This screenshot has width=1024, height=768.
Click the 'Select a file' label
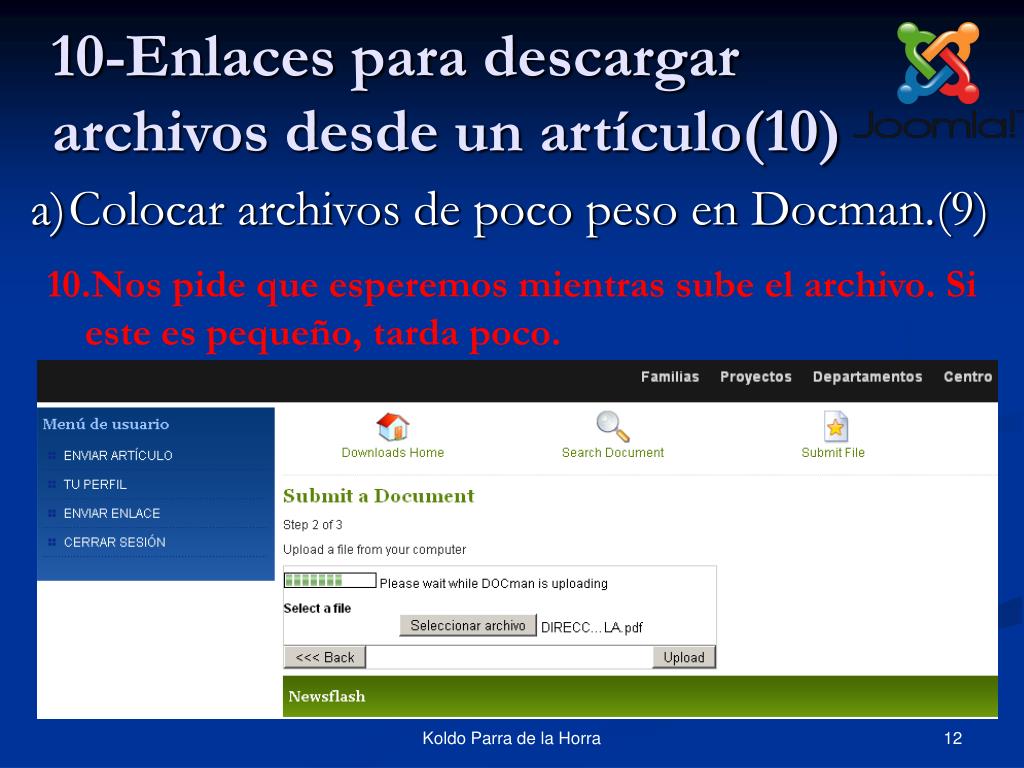point(317,608)
